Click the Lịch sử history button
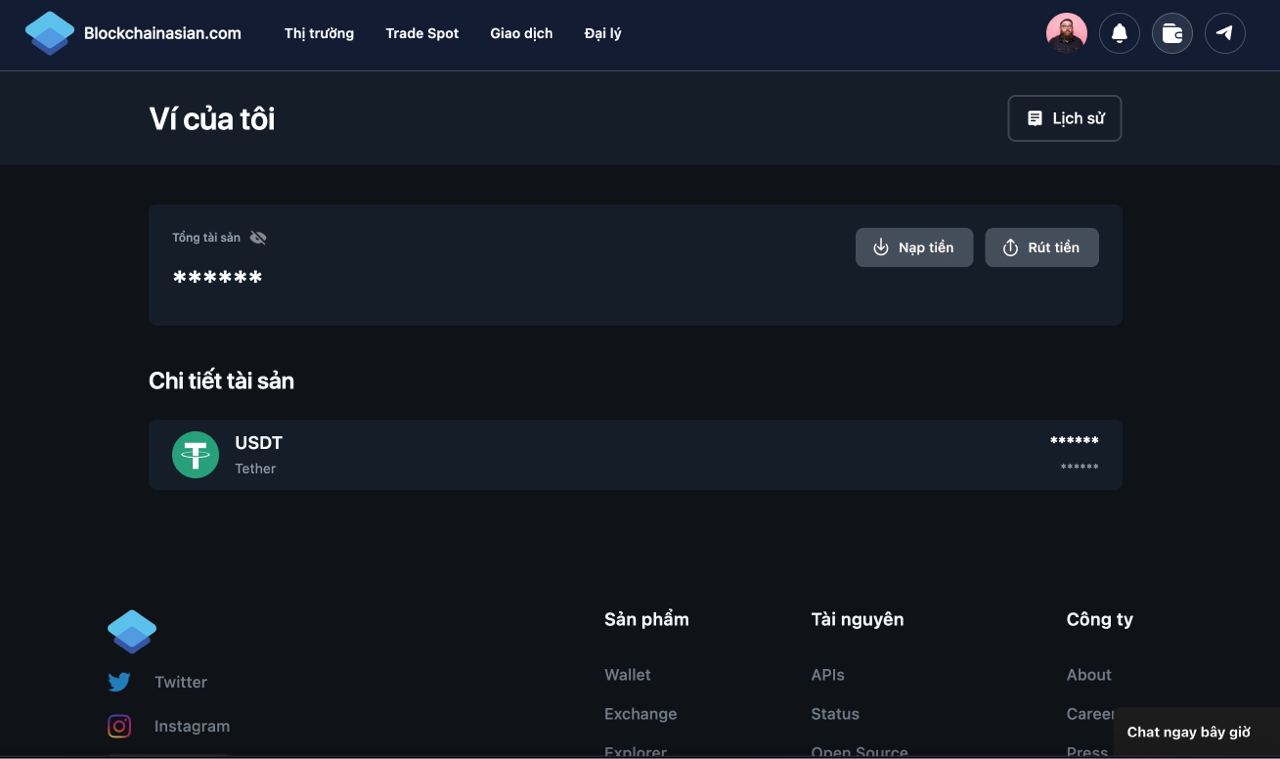 [1065, 118]
